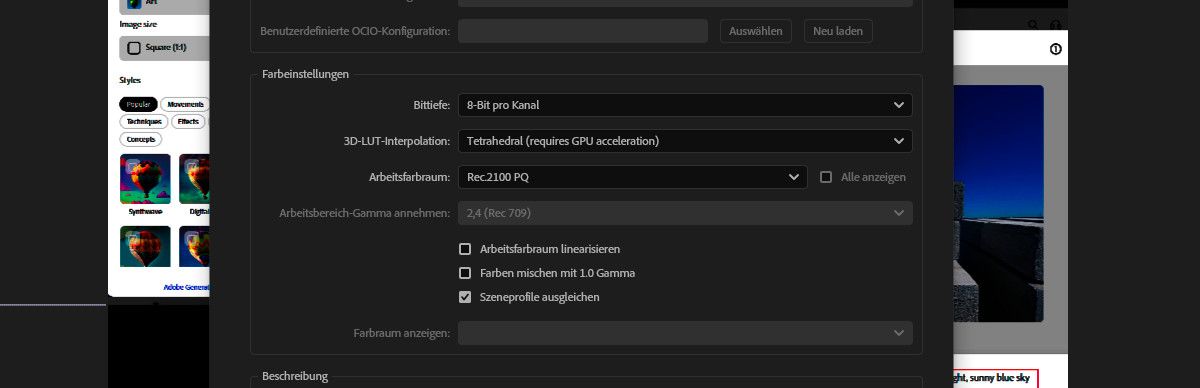The image size is (1200, 388).
Task: Open the info icon above the sky image
Action: tap(1056, 50)
